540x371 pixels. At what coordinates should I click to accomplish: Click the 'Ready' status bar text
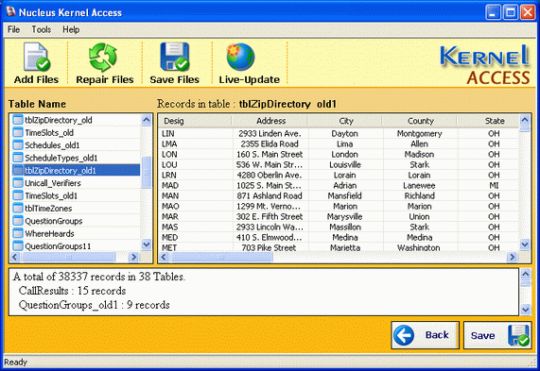coord(15,362)
